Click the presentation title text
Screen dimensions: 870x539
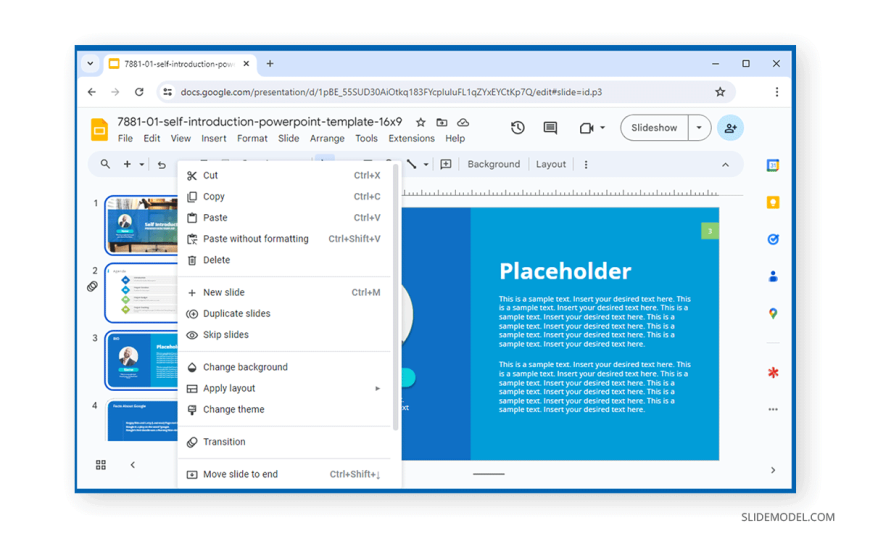click(259, 122)
